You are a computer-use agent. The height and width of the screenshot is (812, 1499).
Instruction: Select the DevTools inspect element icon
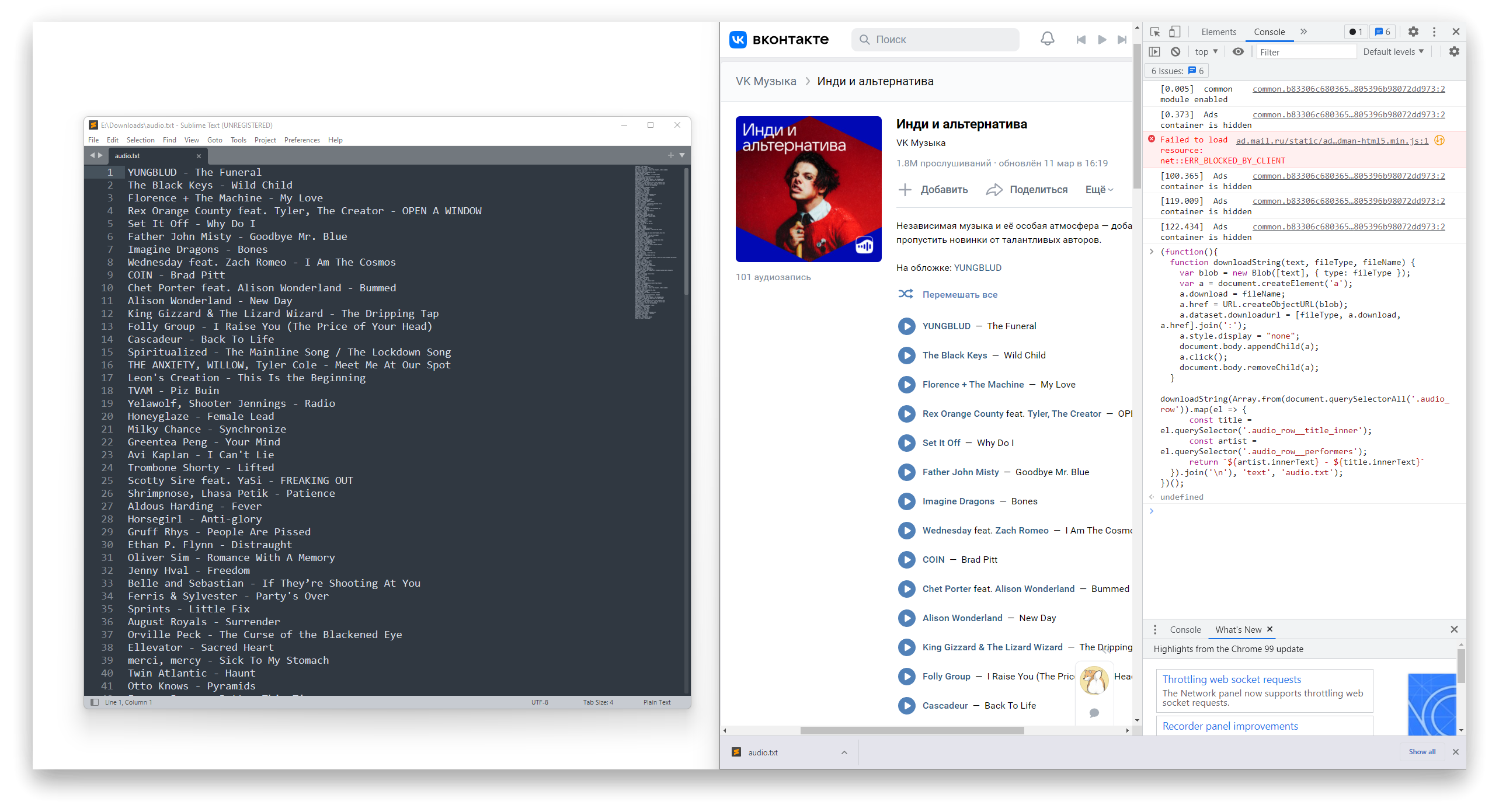[1154, 32]
